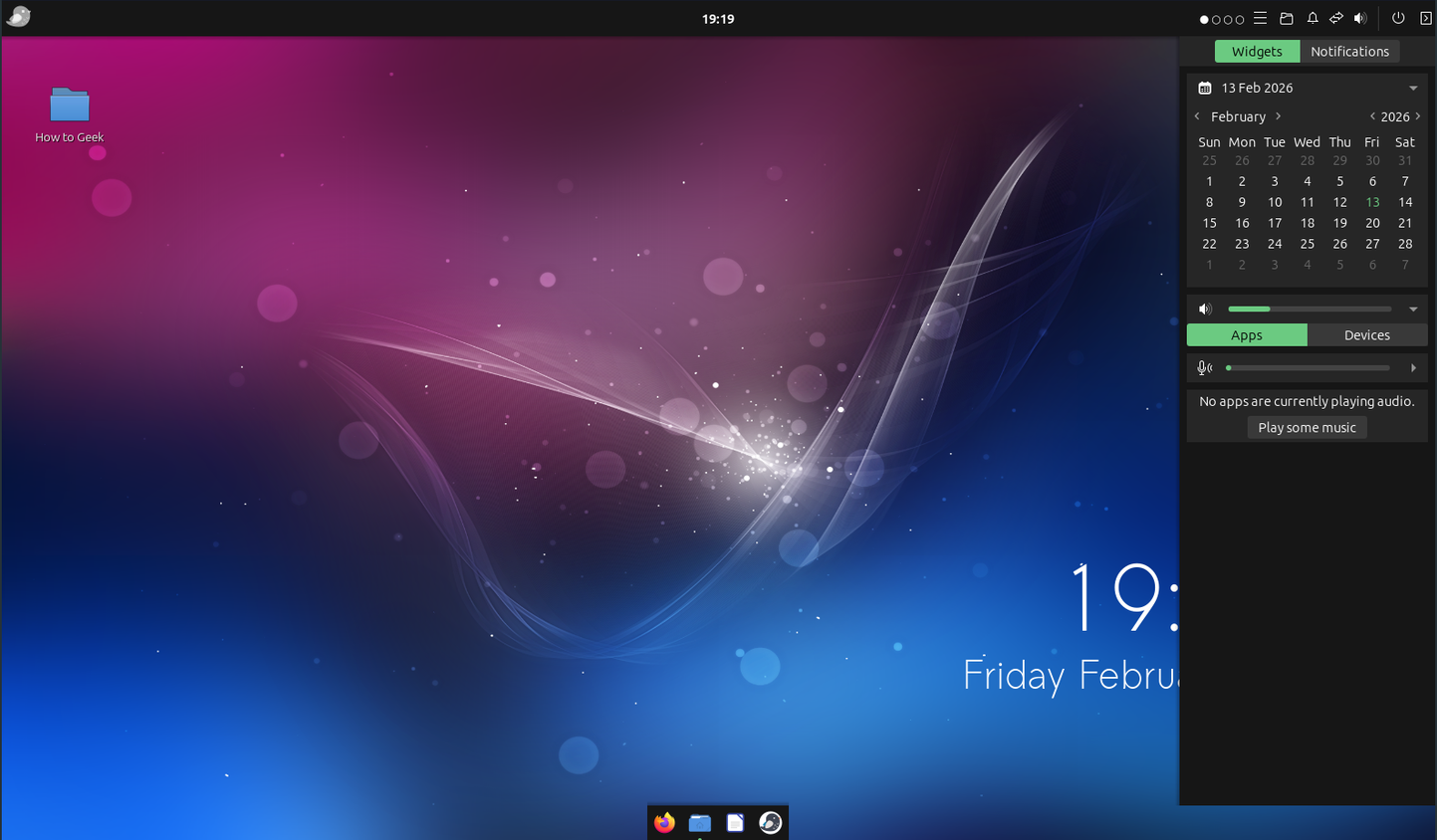Collapse the calendar widget with the arrow
This screenshot has width=1437, height=840.
[1413, 89]
